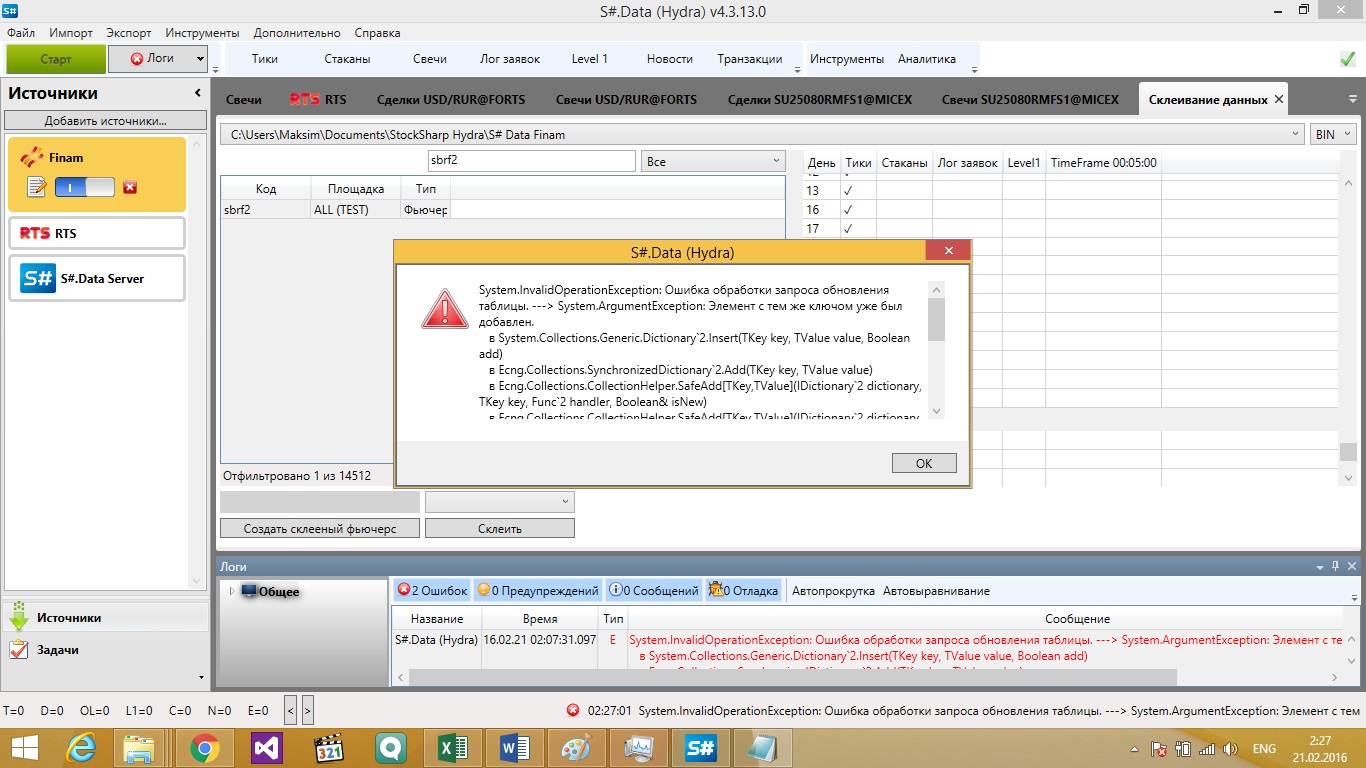Image resolution: width=1366 pixels, height=768 pixels.
Task: Open the storage path dropdown
Action: point(1296,134)
